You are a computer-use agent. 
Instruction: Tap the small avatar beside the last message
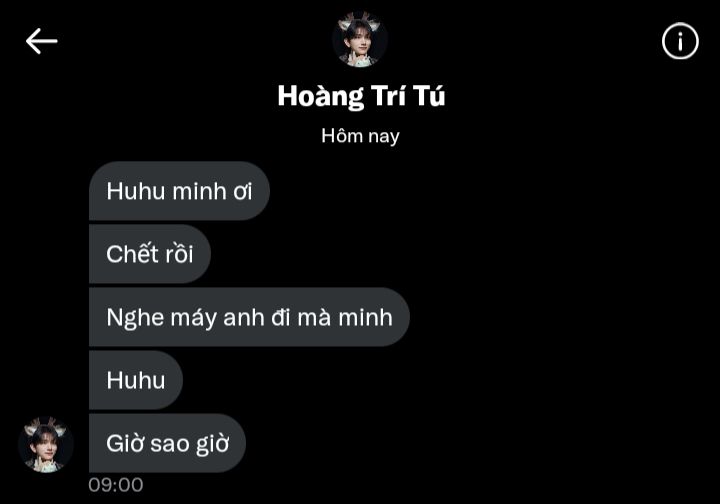coord(46,444)
